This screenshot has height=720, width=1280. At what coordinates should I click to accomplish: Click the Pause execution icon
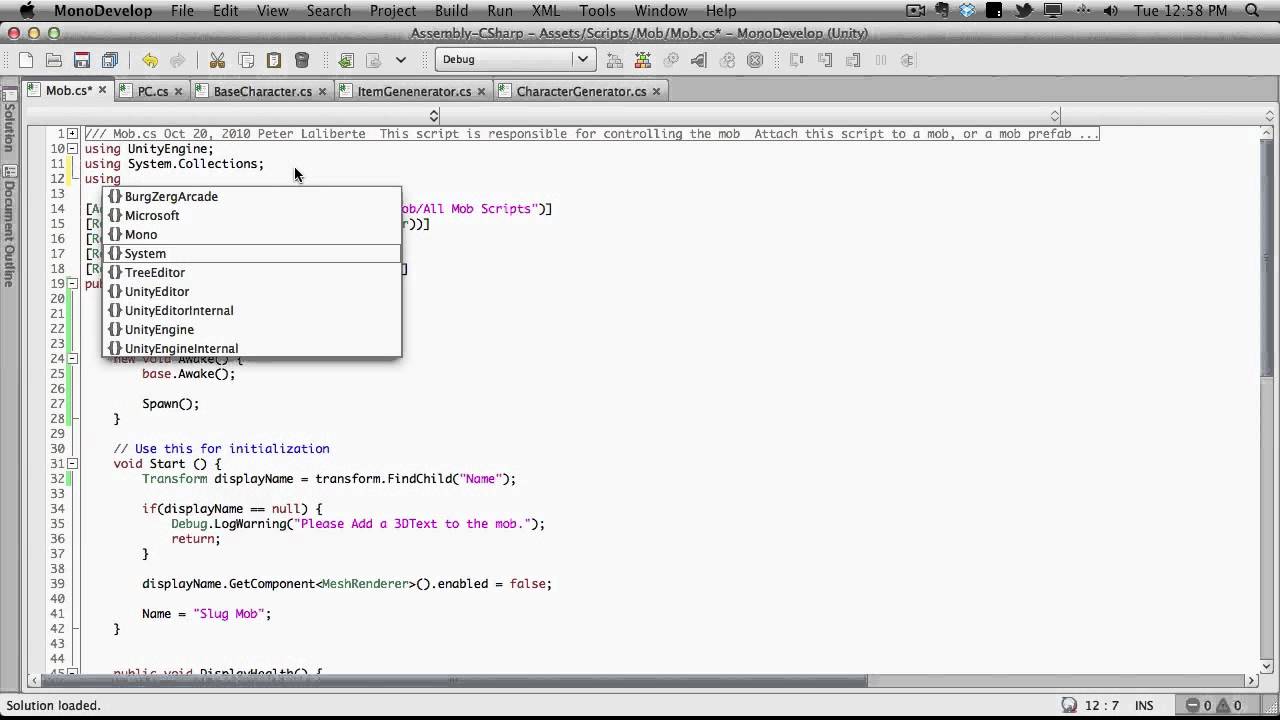[881, 60]
